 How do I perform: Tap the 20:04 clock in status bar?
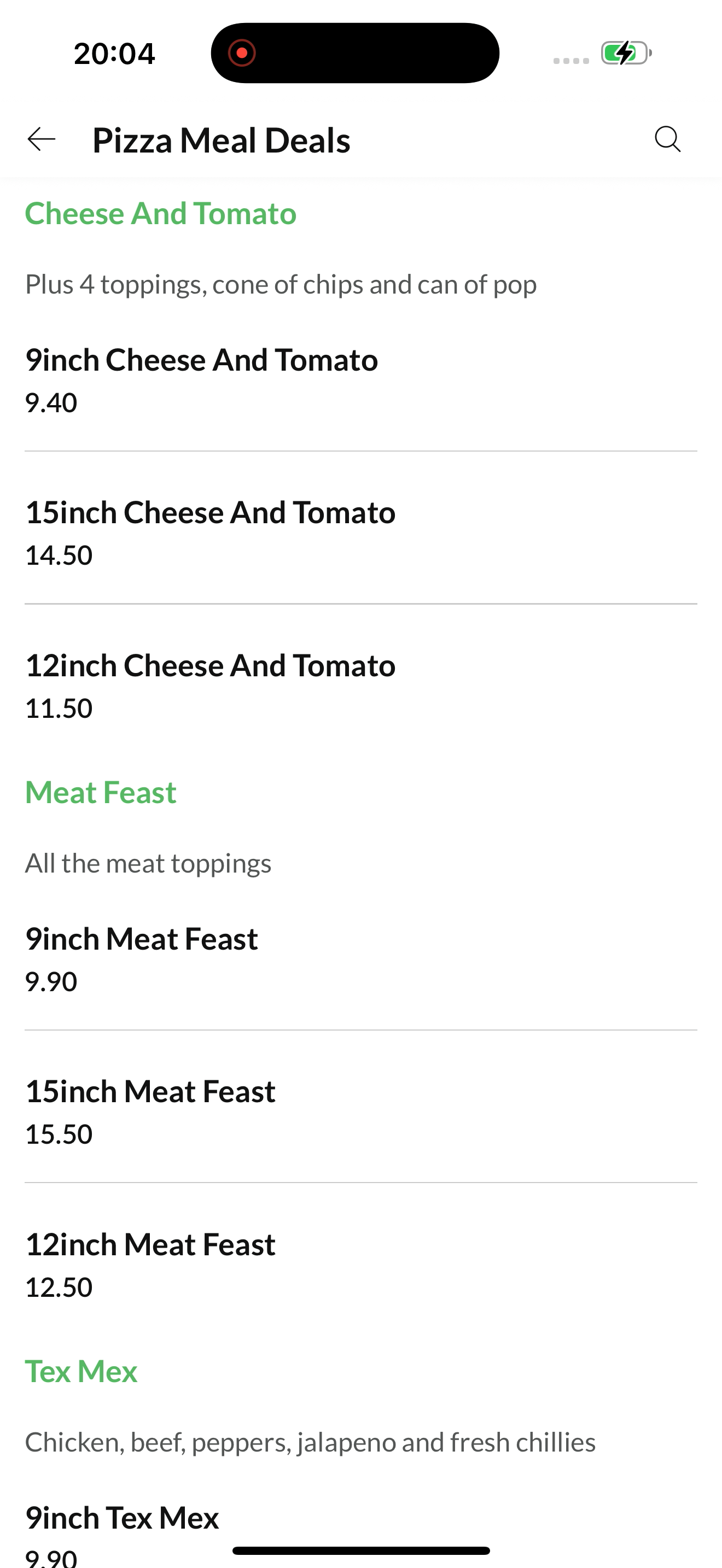click(x=114, y=54)
